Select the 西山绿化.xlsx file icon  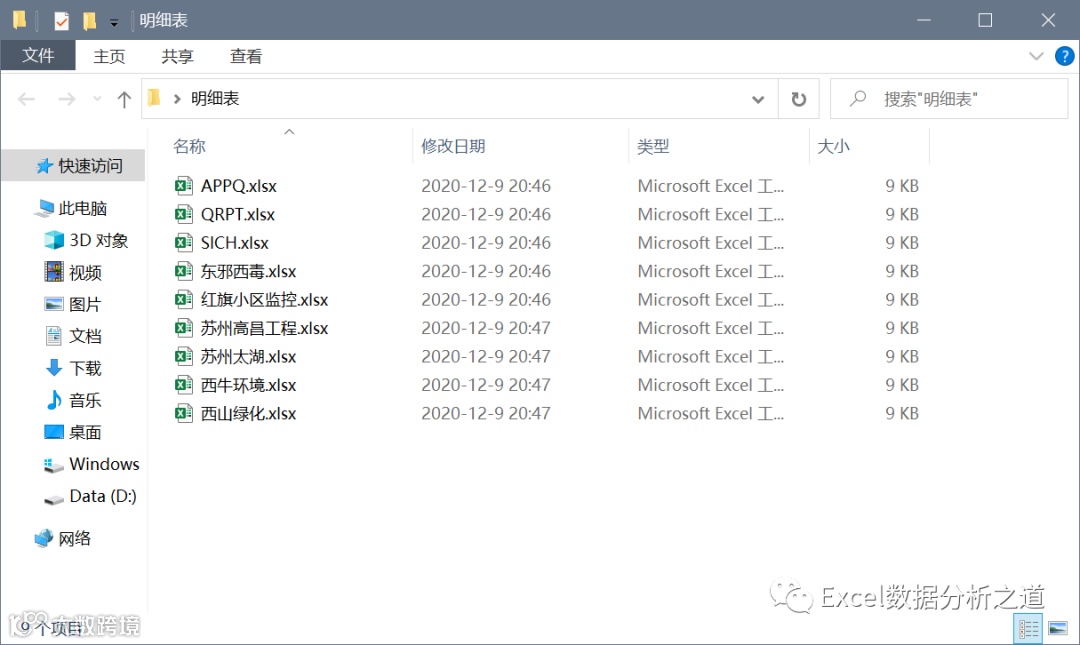click(183, 413)
